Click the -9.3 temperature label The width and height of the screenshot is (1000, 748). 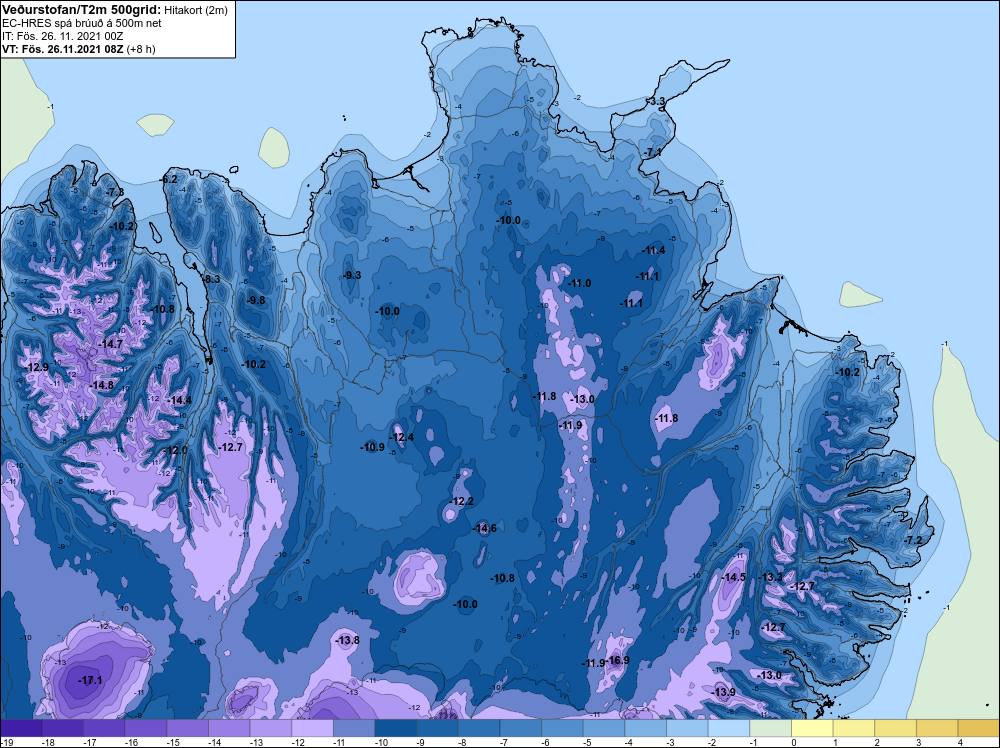(352, 275)
